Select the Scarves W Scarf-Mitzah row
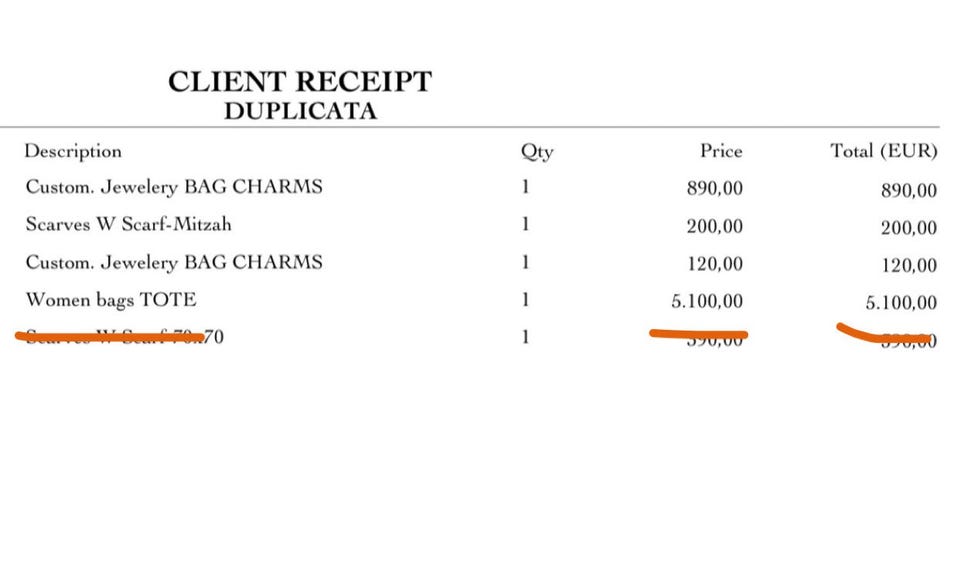 (x=128, y=224)
